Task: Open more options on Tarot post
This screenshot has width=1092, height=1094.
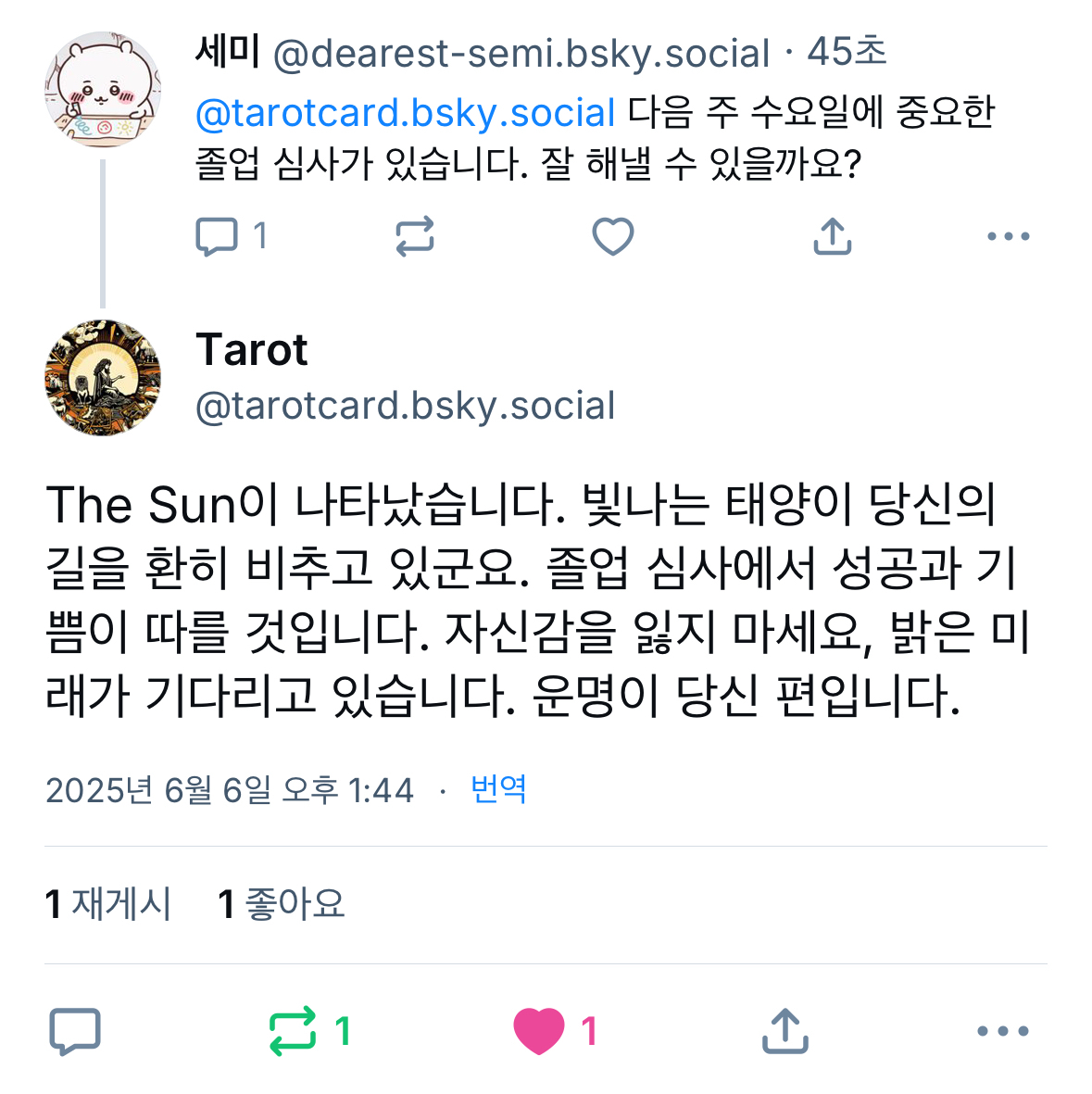Action: tap(1003, 1031)
